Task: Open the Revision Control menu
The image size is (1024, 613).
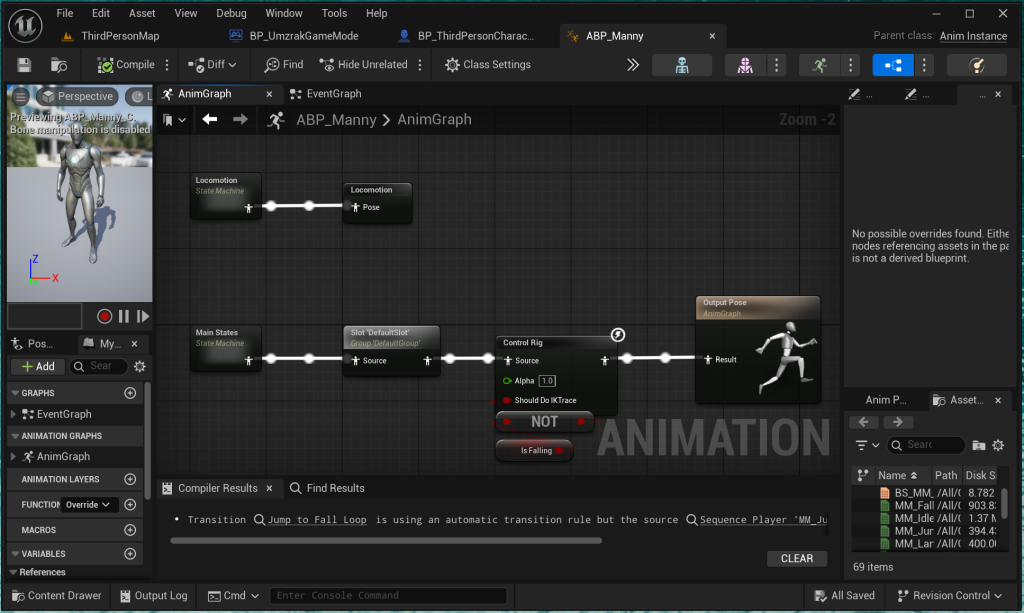Action: 950,595
